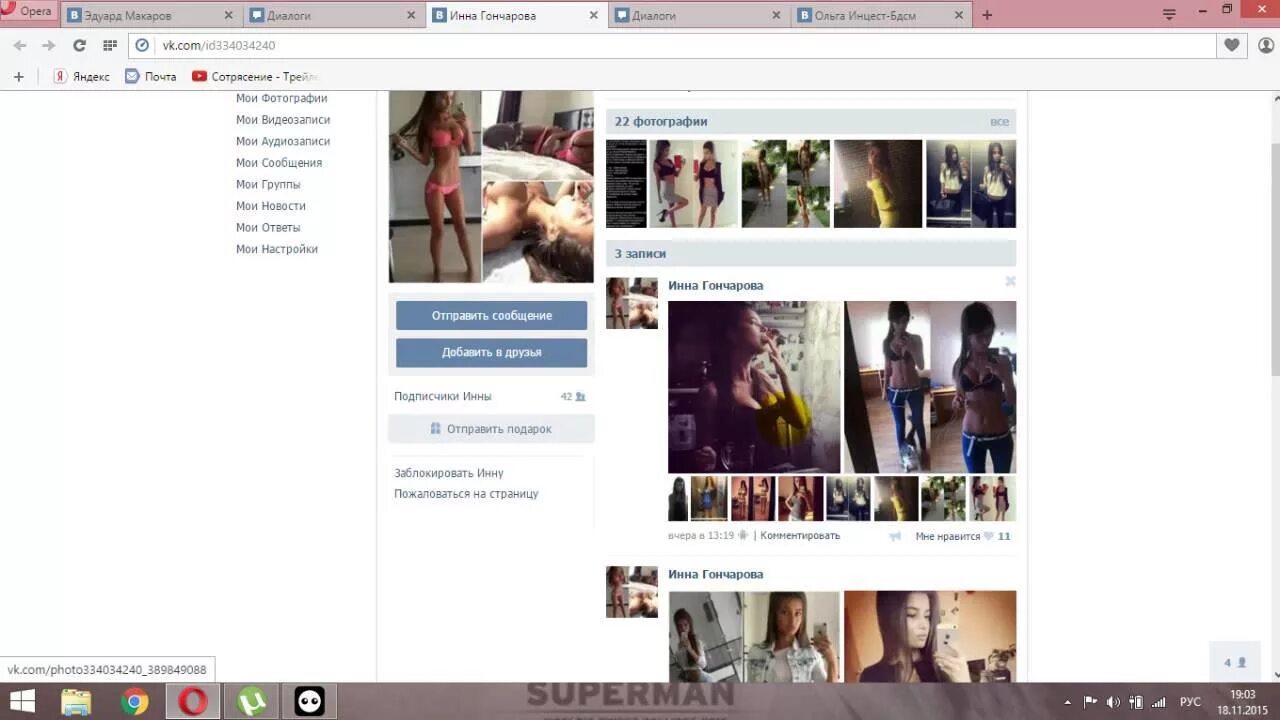
Task: Switch to the Эдуард Макаров tab
Action: click(152, 16)
